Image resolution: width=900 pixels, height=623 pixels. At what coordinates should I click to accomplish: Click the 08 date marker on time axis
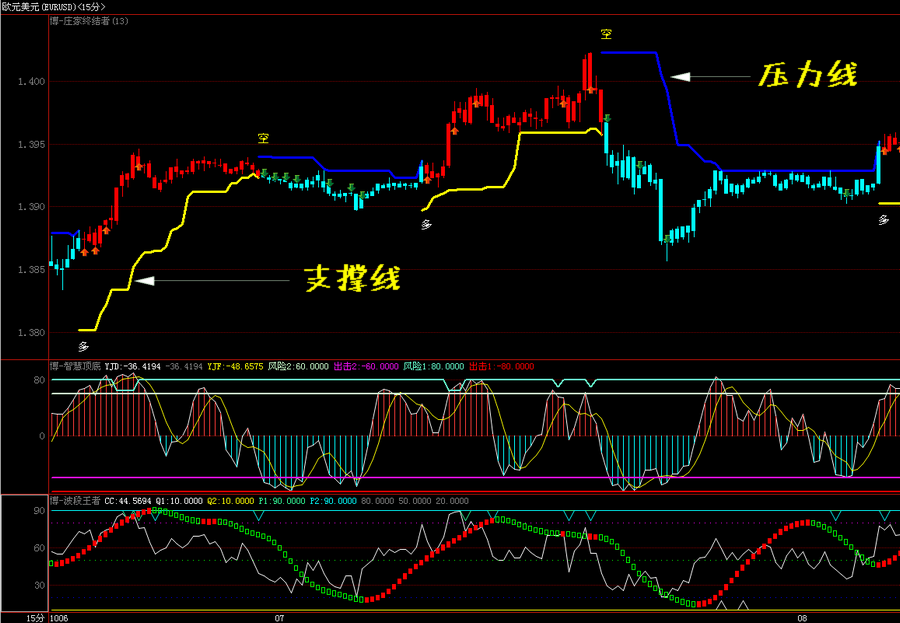[802, 618]
